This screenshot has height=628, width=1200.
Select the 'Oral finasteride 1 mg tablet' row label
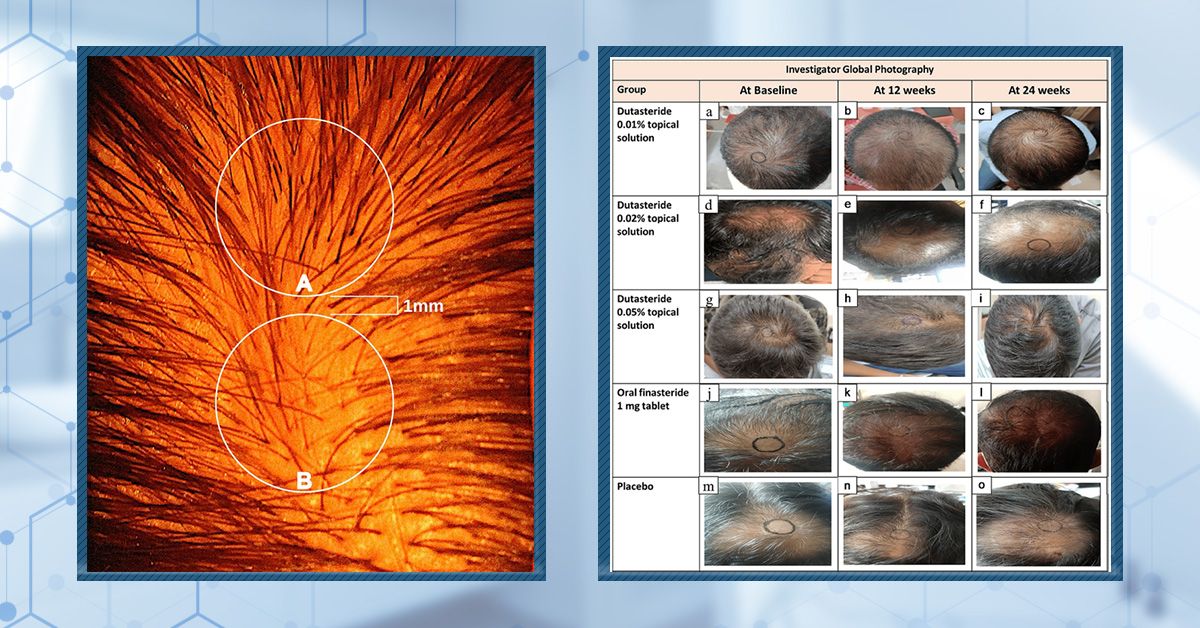[x=654, y=400]
